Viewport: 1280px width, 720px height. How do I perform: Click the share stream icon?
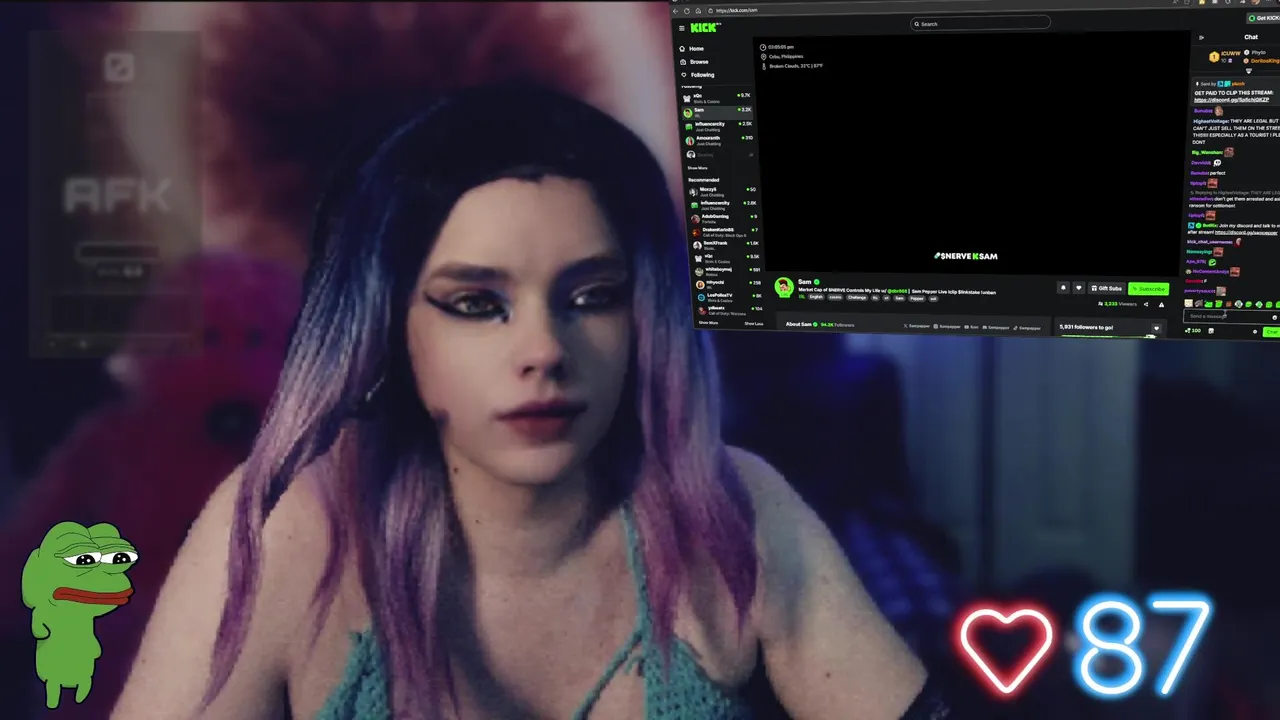click(x=1146, y=304)
